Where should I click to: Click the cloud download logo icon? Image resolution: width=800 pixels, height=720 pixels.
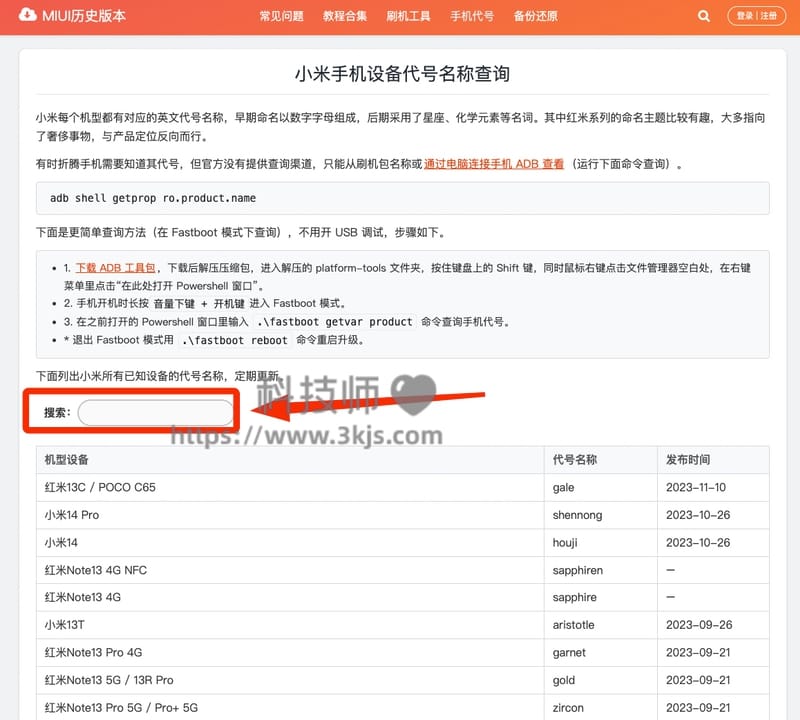point(27,15)
